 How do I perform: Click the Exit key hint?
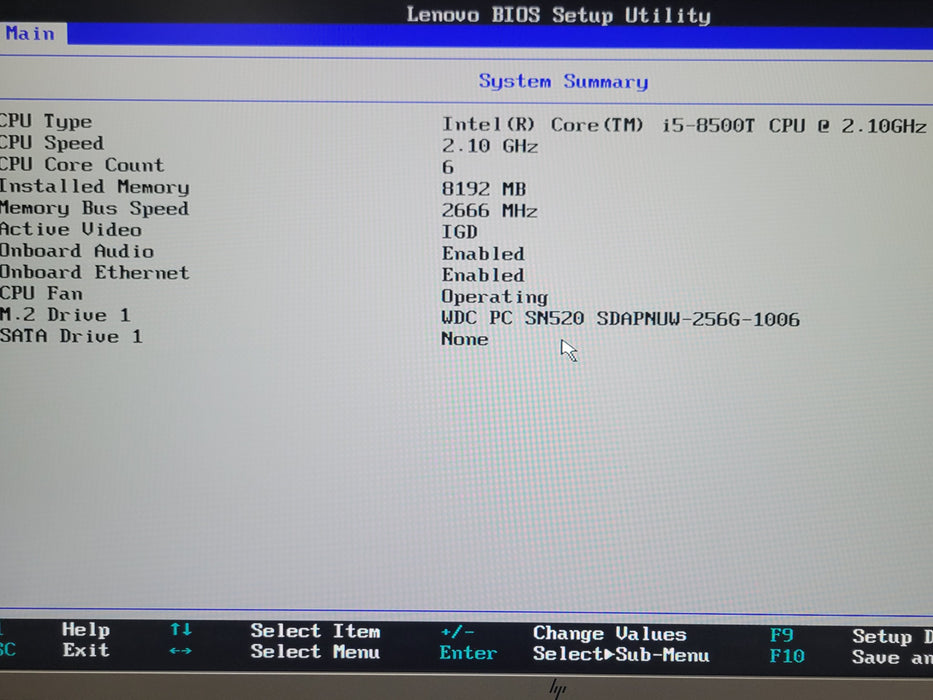click(86, 650)
